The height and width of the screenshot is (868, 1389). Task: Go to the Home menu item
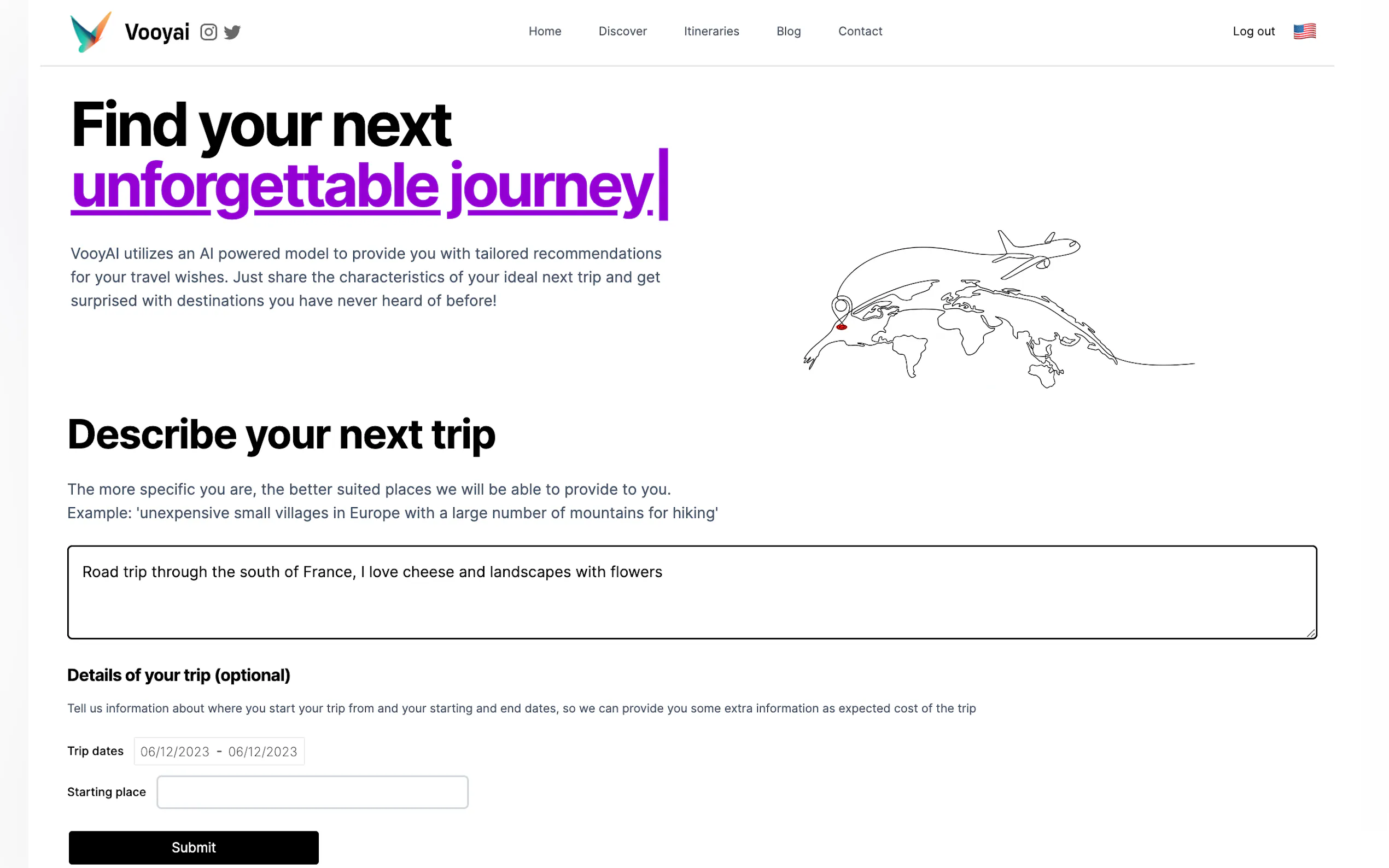[544, 32]
